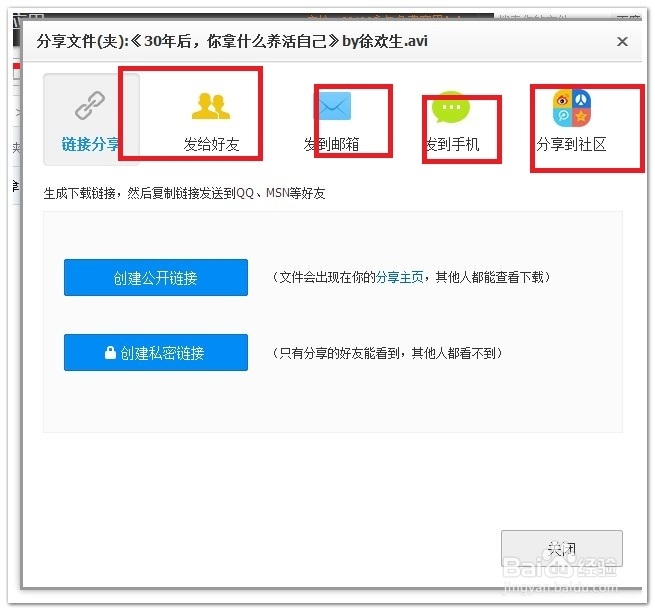Click the lock icon on private link button
This screenshot has width=655, height=611.
[x=110, y=352]
